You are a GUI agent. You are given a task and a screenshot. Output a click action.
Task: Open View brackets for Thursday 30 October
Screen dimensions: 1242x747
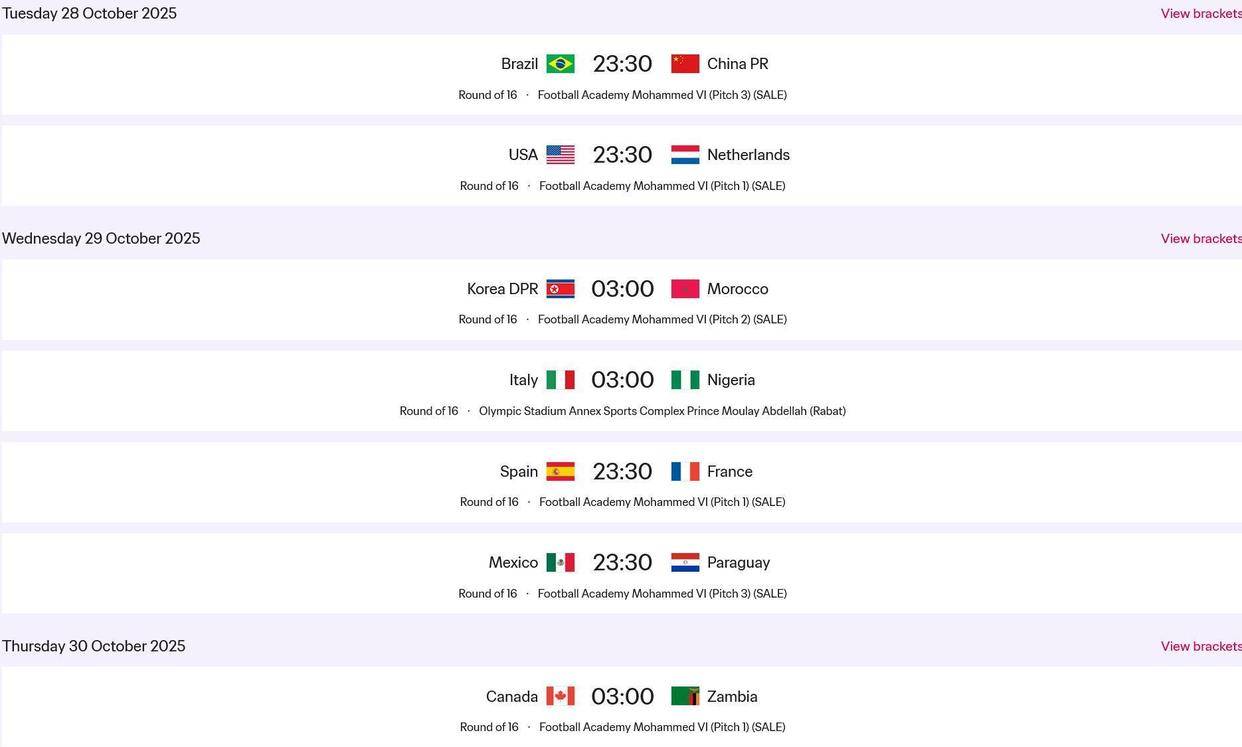(x=1200, y=647)
